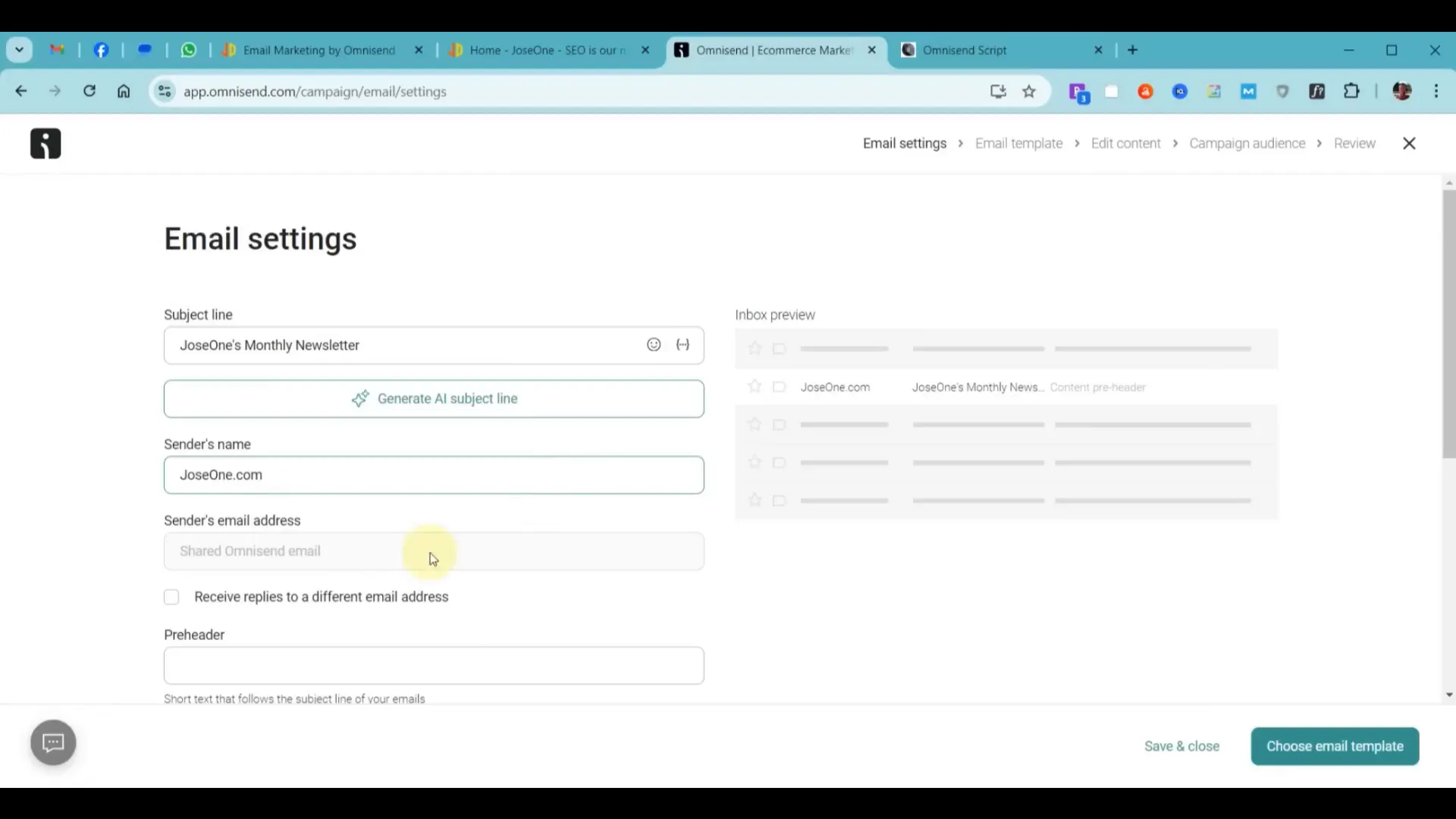Screen dimensions: 1456x819
Task: Open the emoji picker in Subject line
Action: [654, 345]
